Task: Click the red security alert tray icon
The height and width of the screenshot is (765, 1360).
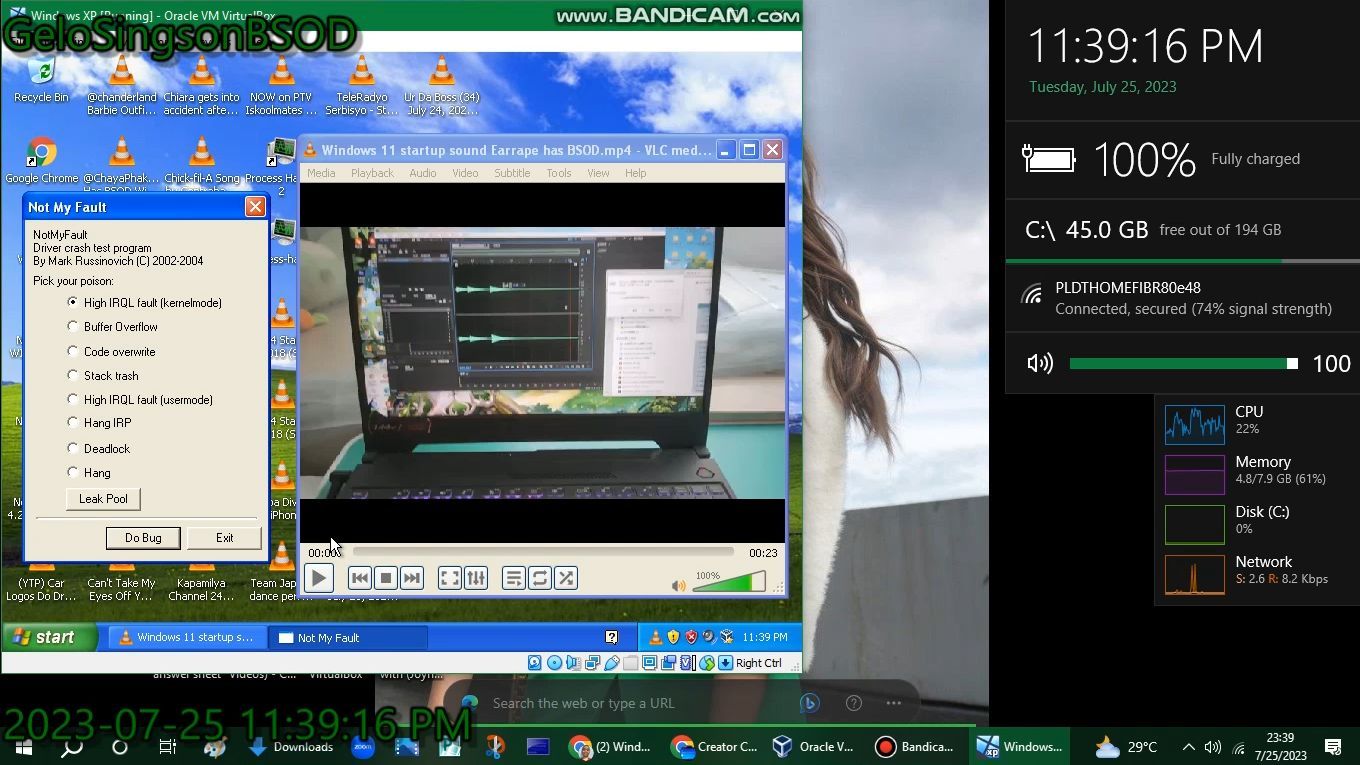Action: point(691,637)
